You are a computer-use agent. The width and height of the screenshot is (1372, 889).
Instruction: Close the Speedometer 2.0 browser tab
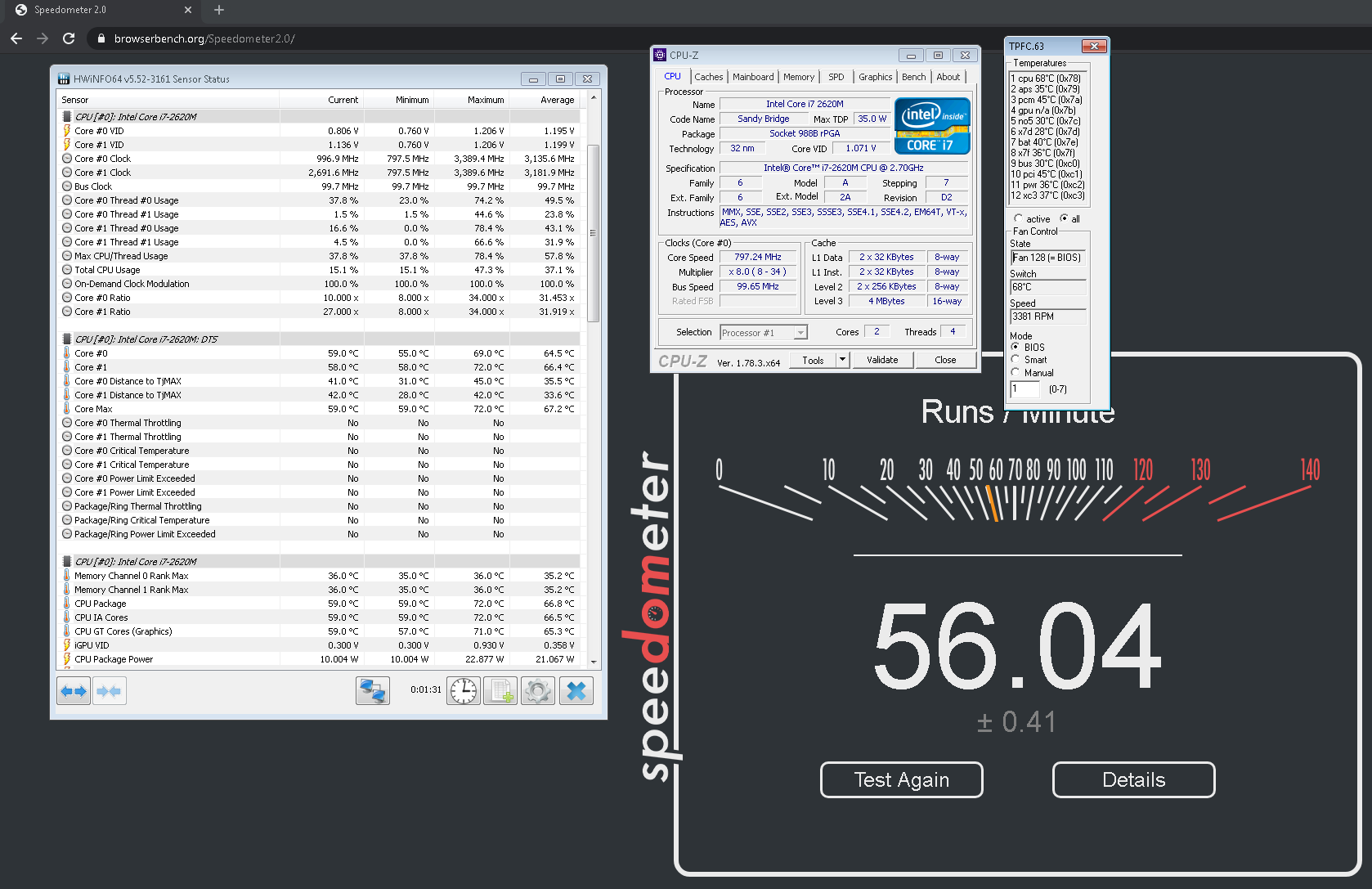188,10
